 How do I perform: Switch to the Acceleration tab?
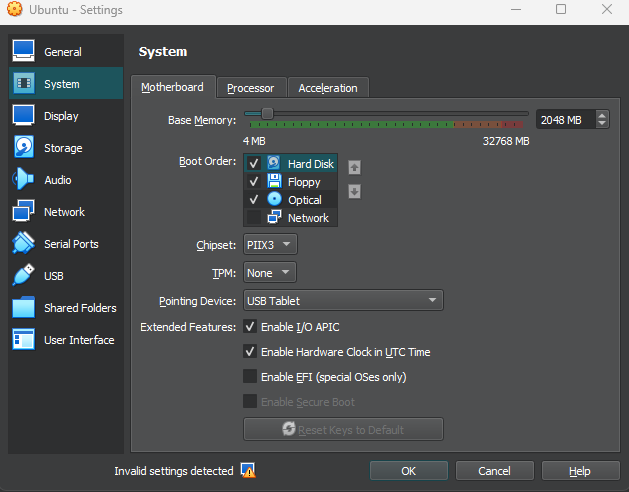(x=327, y=88)
